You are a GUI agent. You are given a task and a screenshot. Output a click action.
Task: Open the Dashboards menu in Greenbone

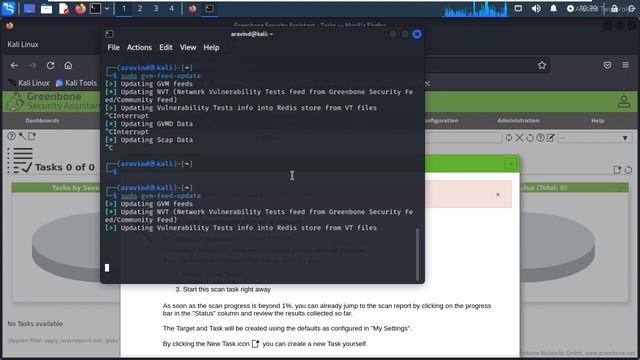(x=42, y=121)
